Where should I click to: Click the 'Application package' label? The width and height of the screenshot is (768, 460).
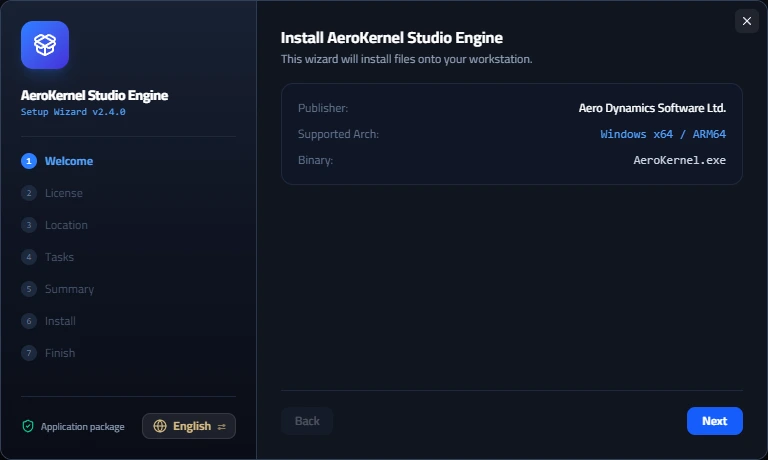point(82,427)
